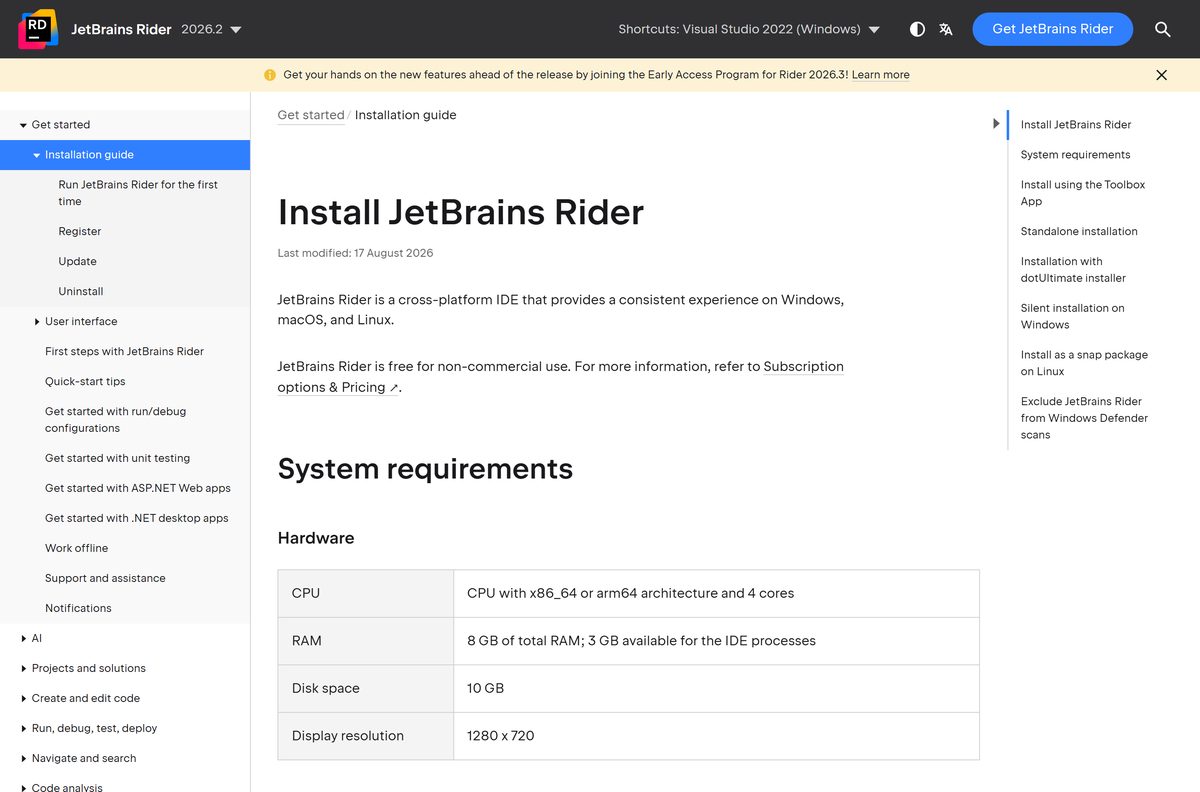1200x792 pixels.
Task: Click the yellow info icon in banner
Action: coord(270,75)
